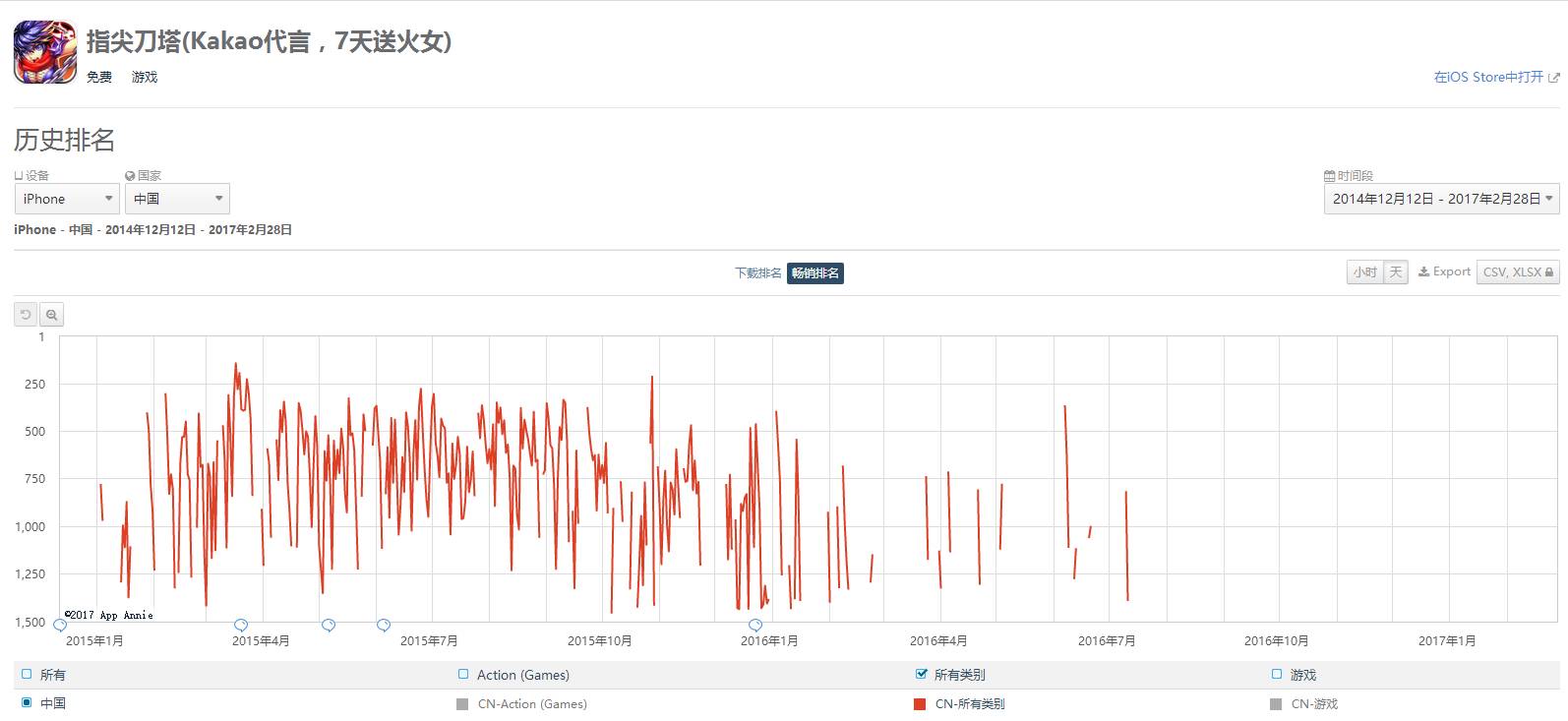
Task: Switch chart granularity to 小时
Action: [x=1365, y=272]
